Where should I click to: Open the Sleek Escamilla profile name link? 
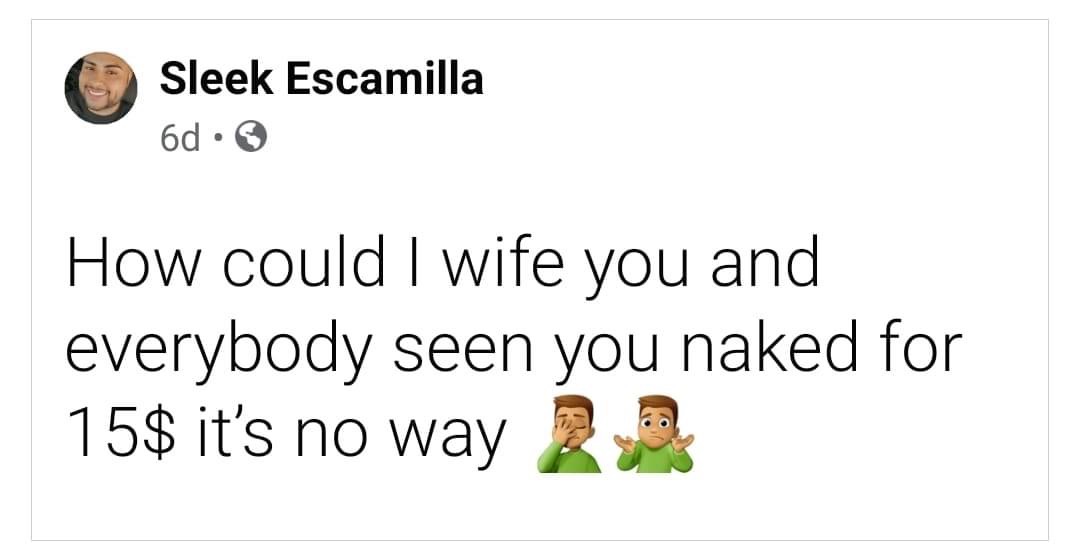(x=322, y=78)
